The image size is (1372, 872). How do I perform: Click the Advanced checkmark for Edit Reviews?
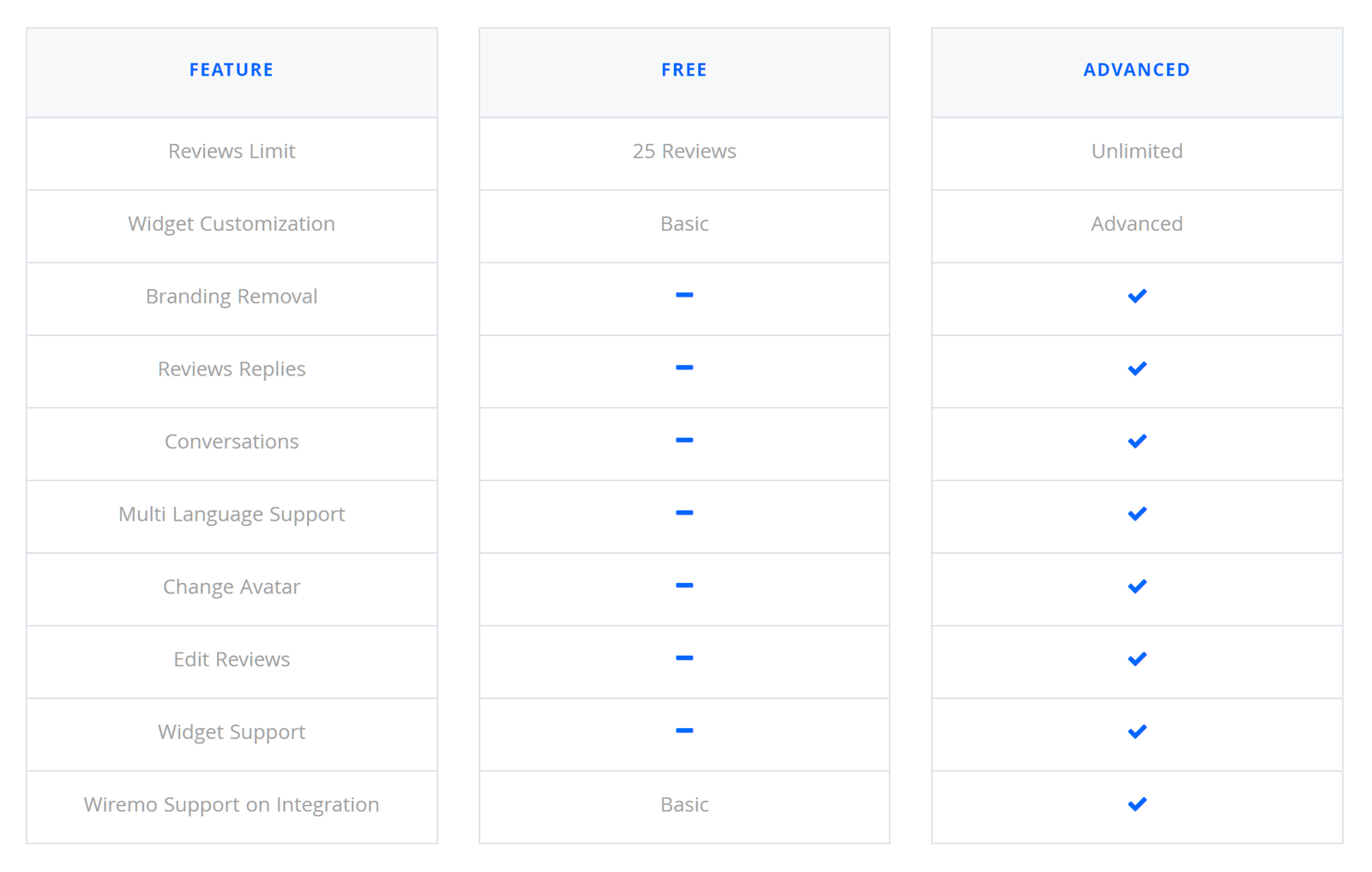pos(1136,659)
